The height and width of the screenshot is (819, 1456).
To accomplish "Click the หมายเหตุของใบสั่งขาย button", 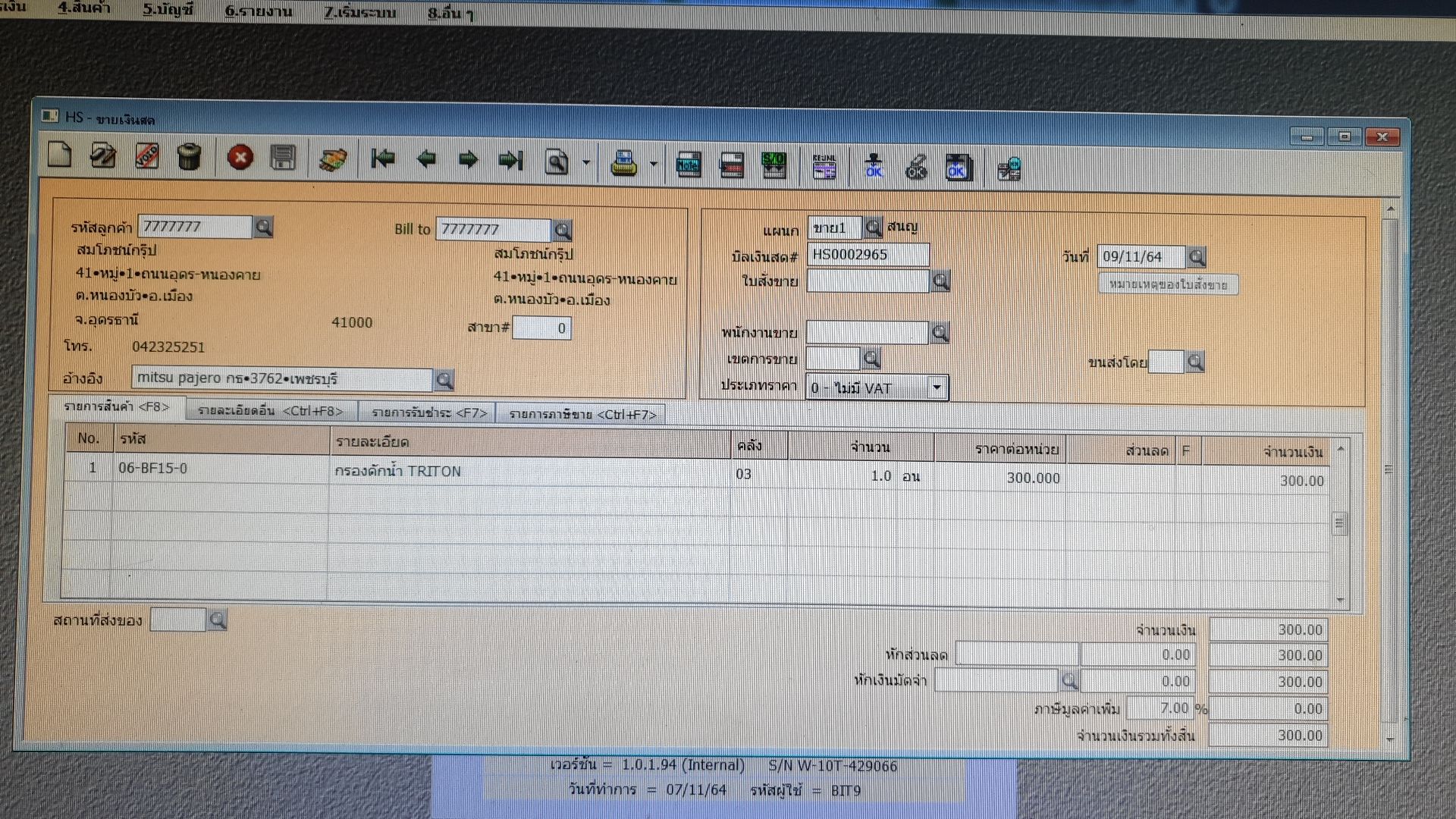I will click(x=1168, y=285).
